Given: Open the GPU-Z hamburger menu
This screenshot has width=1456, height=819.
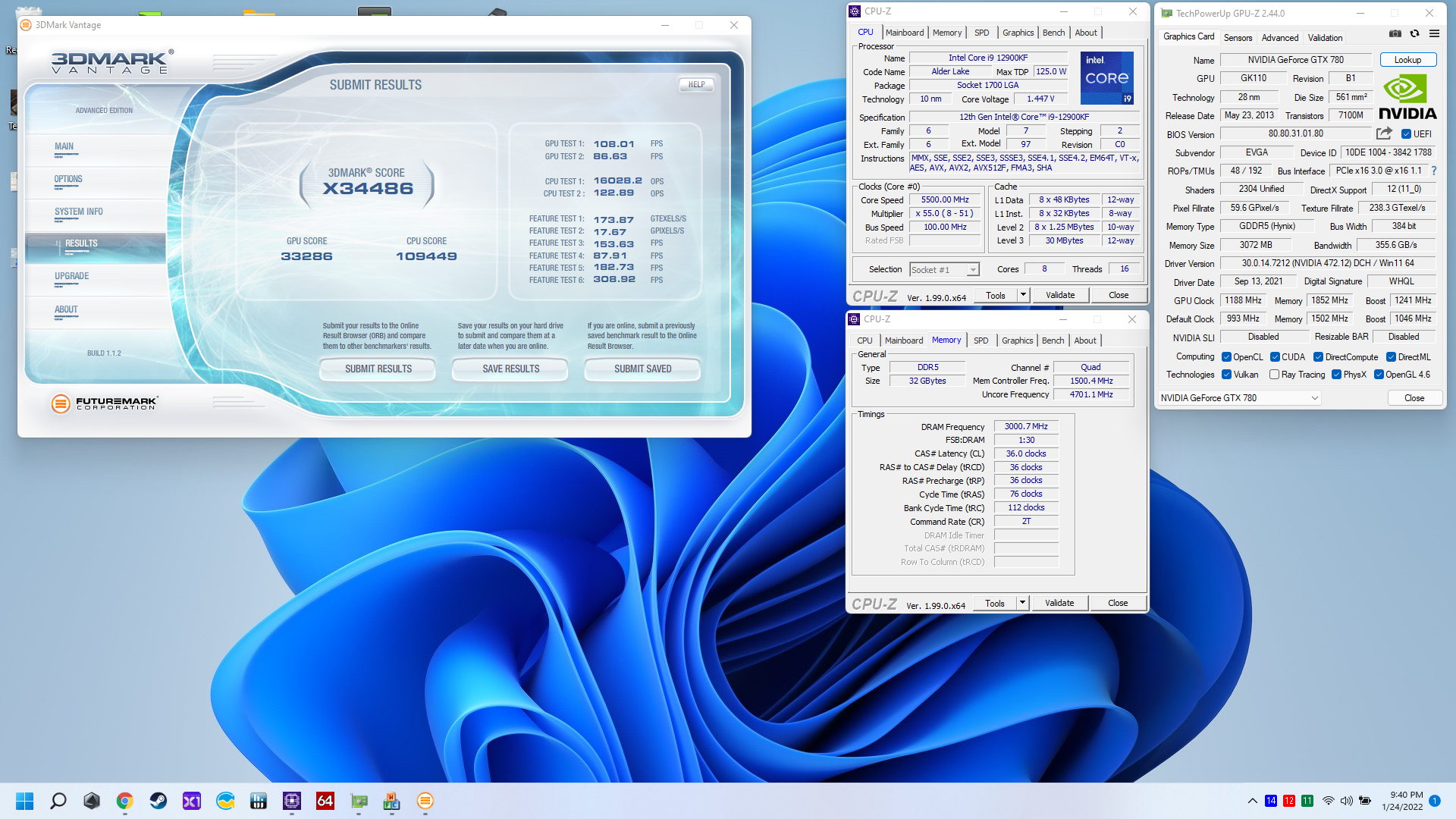Looking at the screenshot, I should tap(1434, 33).
